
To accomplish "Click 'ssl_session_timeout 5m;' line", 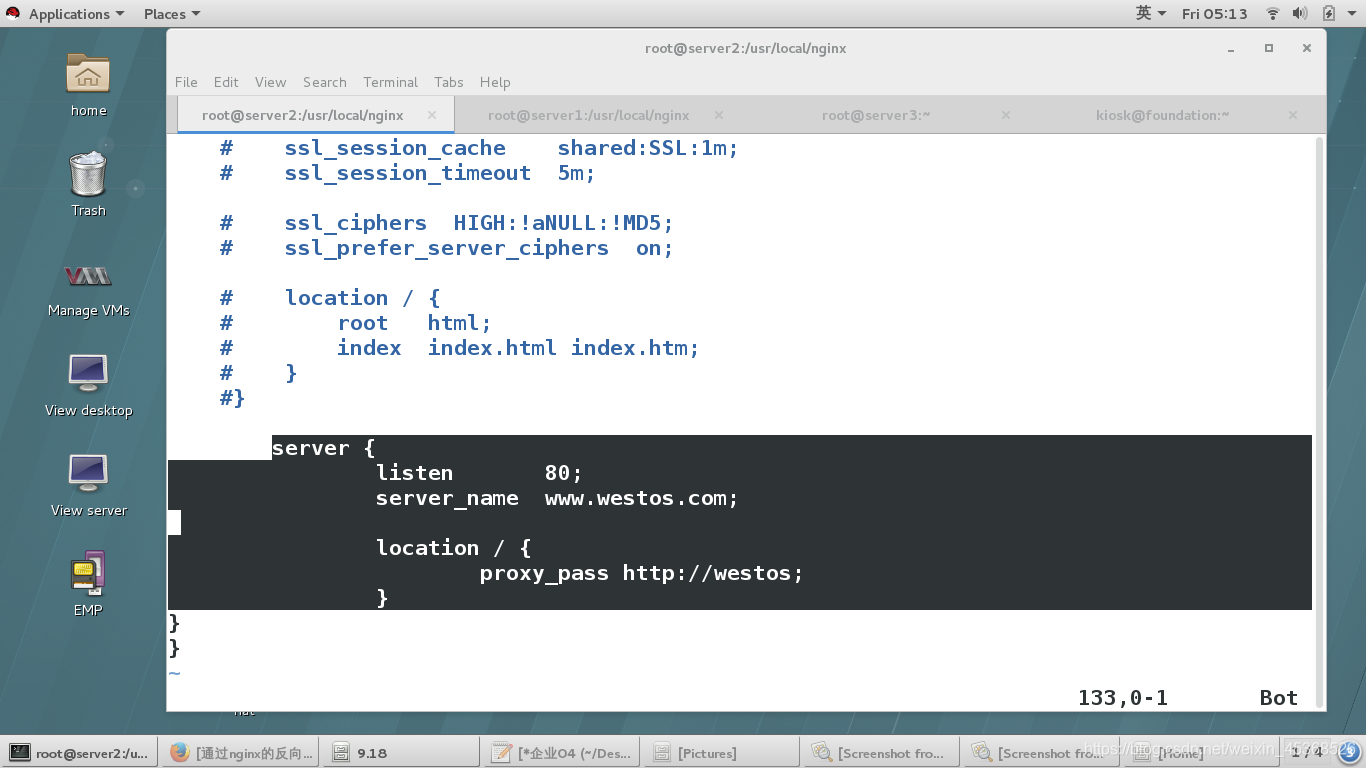I will point(440,173).
